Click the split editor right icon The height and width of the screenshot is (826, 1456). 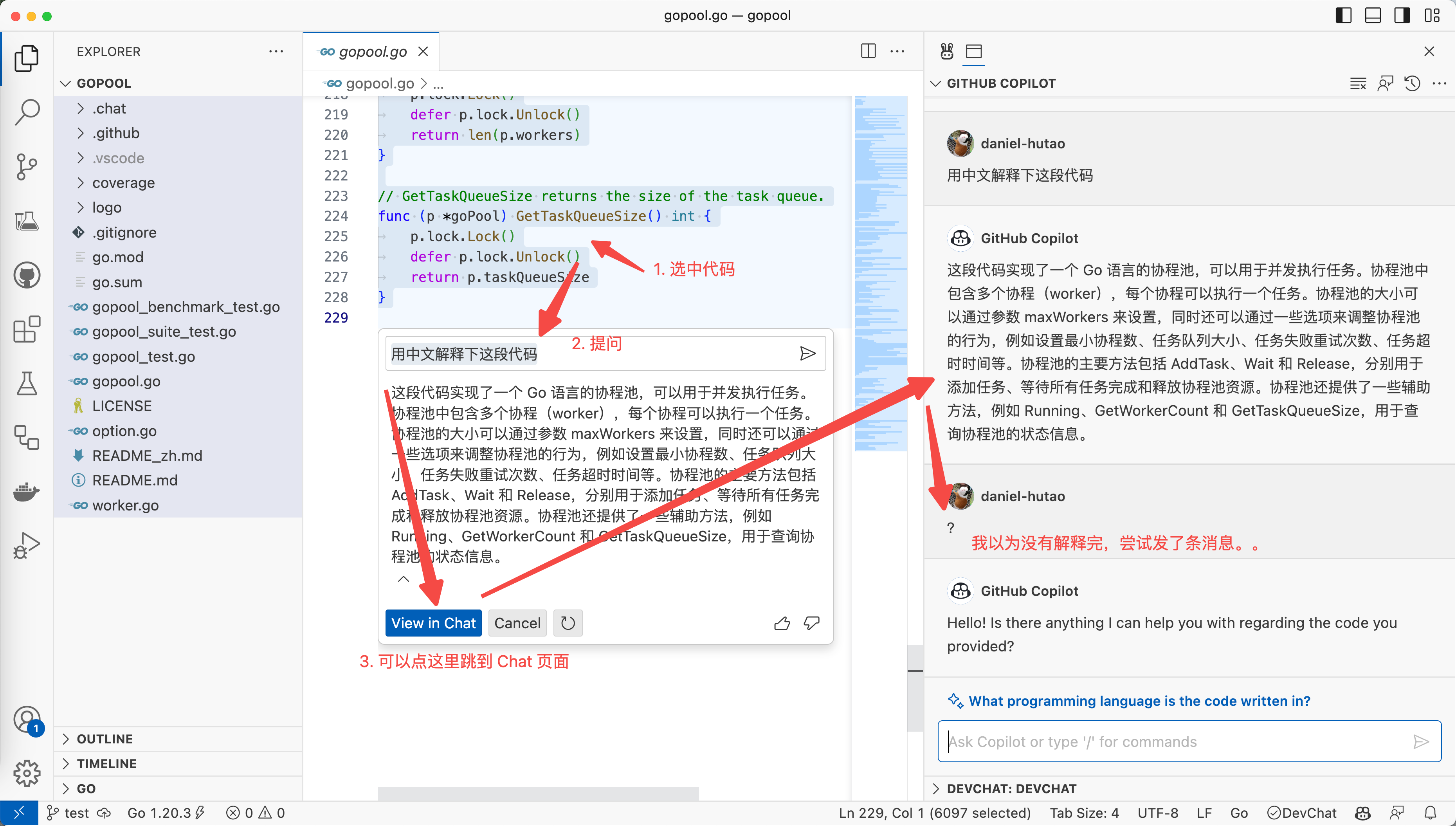(x=868, y=51)
